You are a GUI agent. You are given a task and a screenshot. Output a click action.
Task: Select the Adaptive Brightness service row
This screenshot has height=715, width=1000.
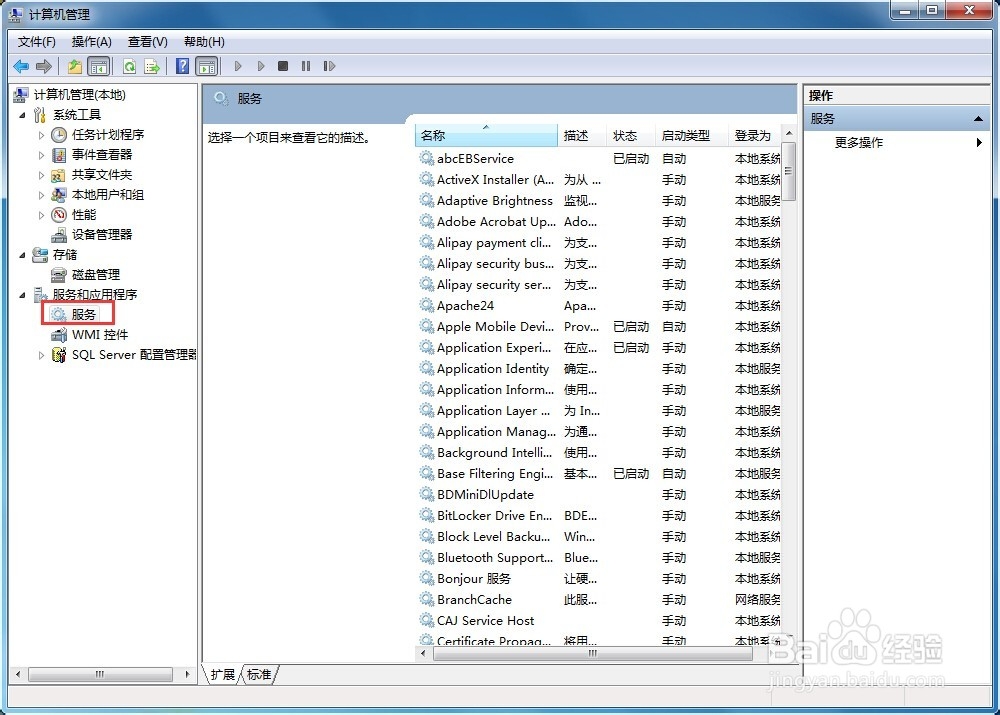click(x=599, y=200)
